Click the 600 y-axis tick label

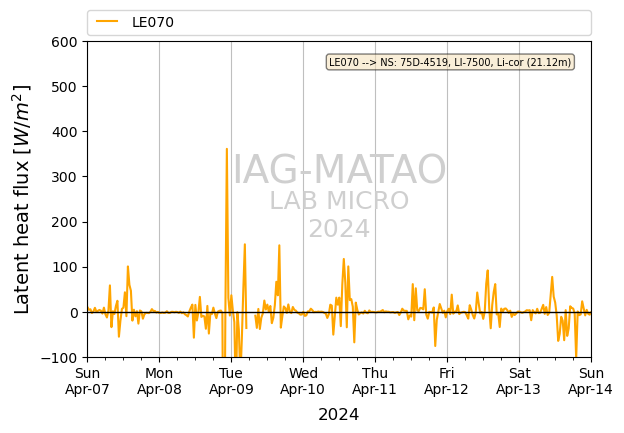click(x=64, y=42)
